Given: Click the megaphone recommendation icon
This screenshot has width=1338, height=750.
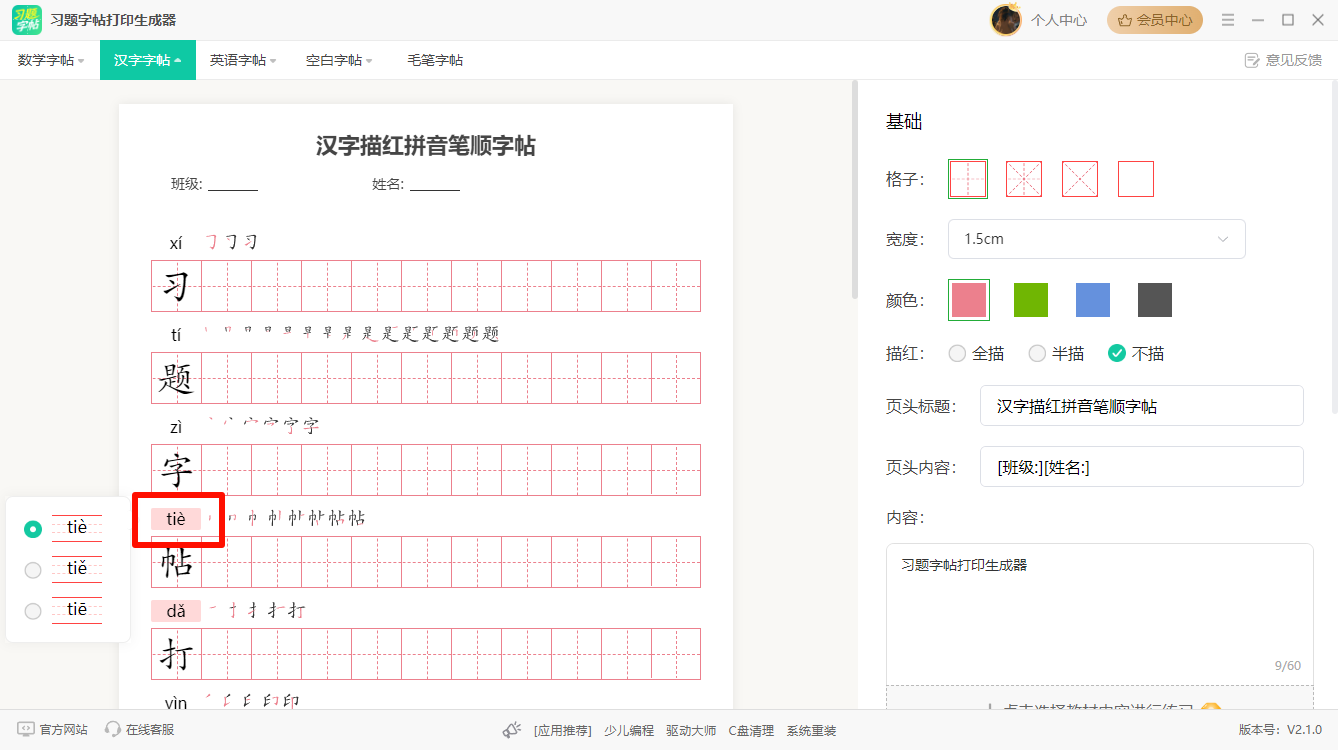Looking at the screenshot, I should 512,730.
